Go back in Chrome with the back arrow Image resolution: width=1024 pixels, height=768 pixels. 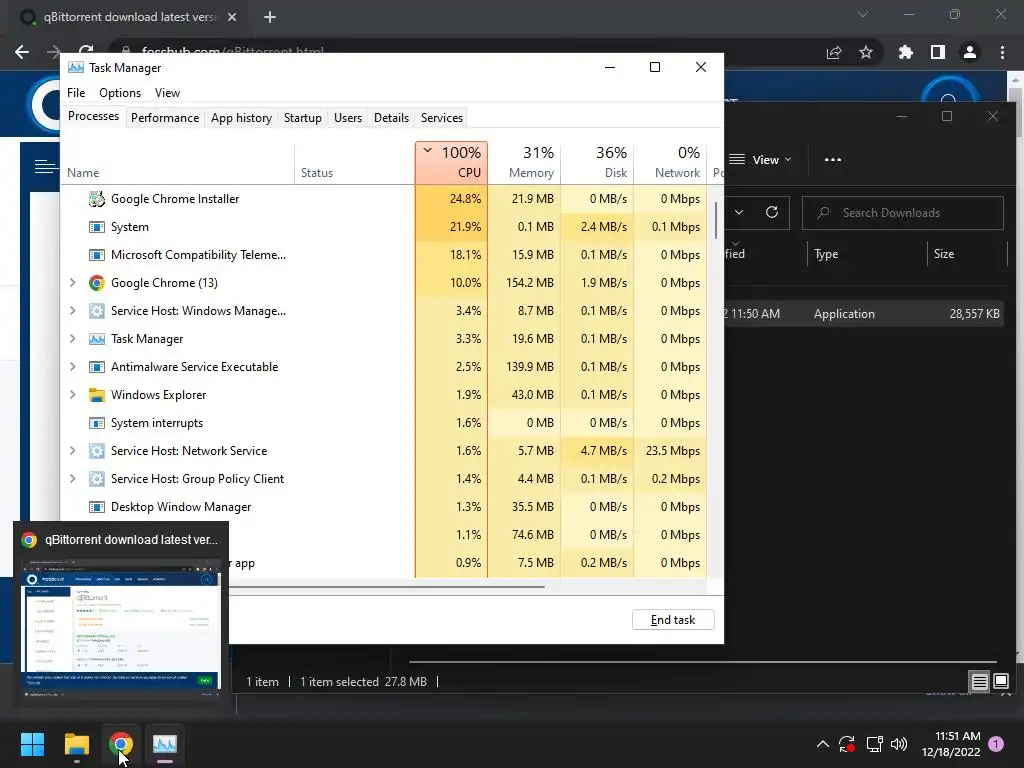(22, 52)
